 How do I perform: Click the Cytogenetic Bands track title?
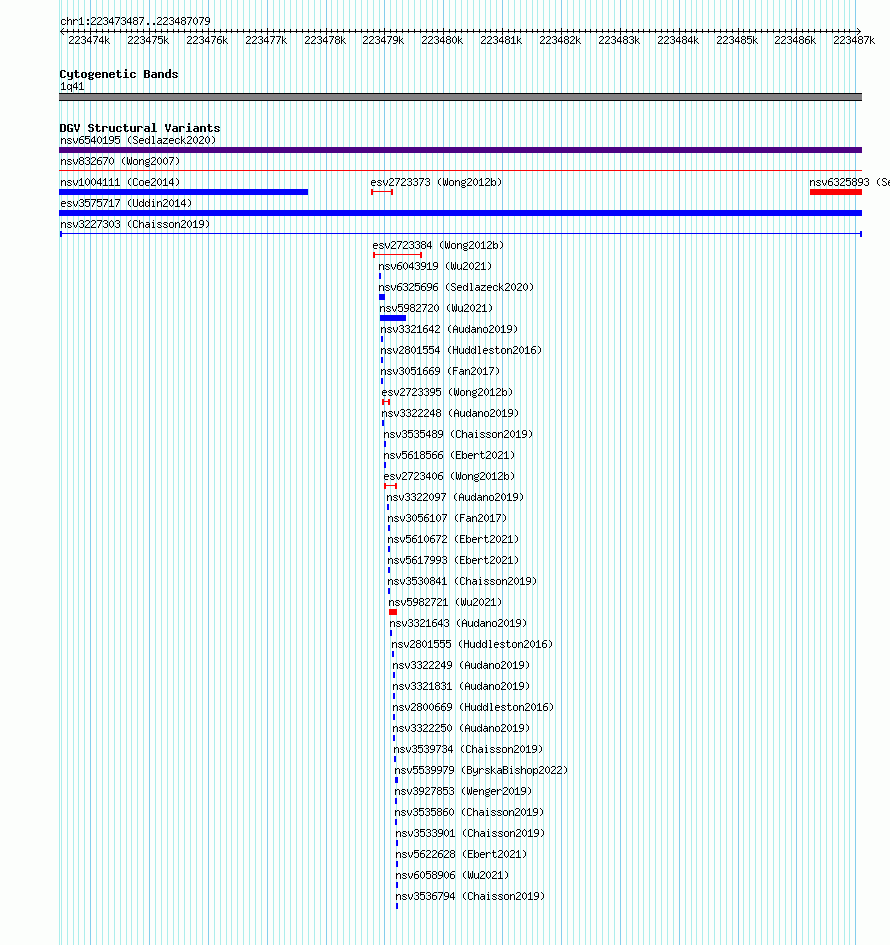click(x=119, y=74)
